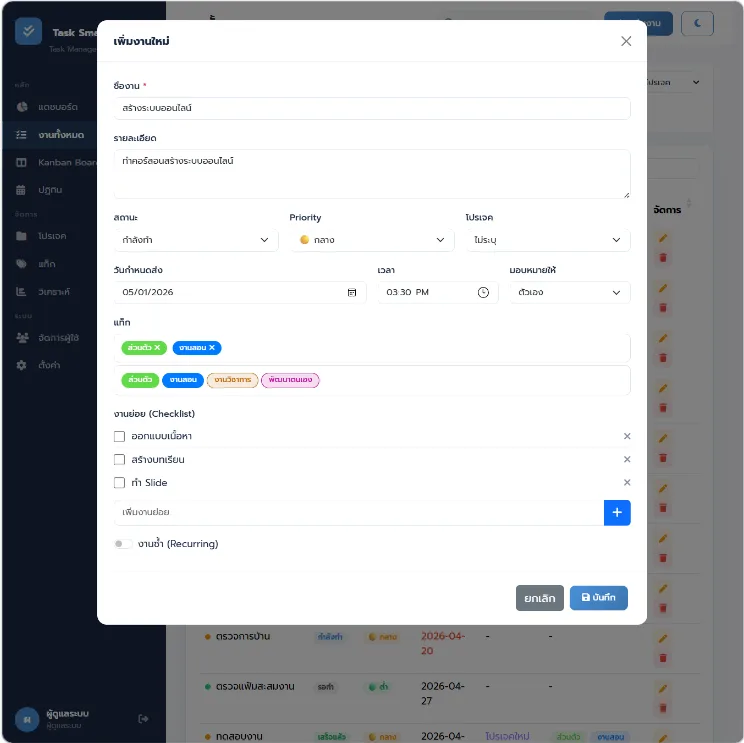Open งานทั้งหมด in the sidebar
744x743 pixels.
(49, 135)
